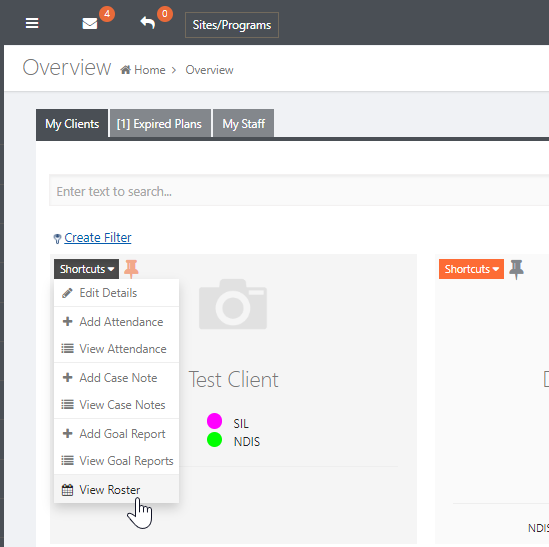Image resolution: width=549 pixels, height=547 pixels.
Task: Click the reply arrow notifications icon
Action: click(147, 23)
